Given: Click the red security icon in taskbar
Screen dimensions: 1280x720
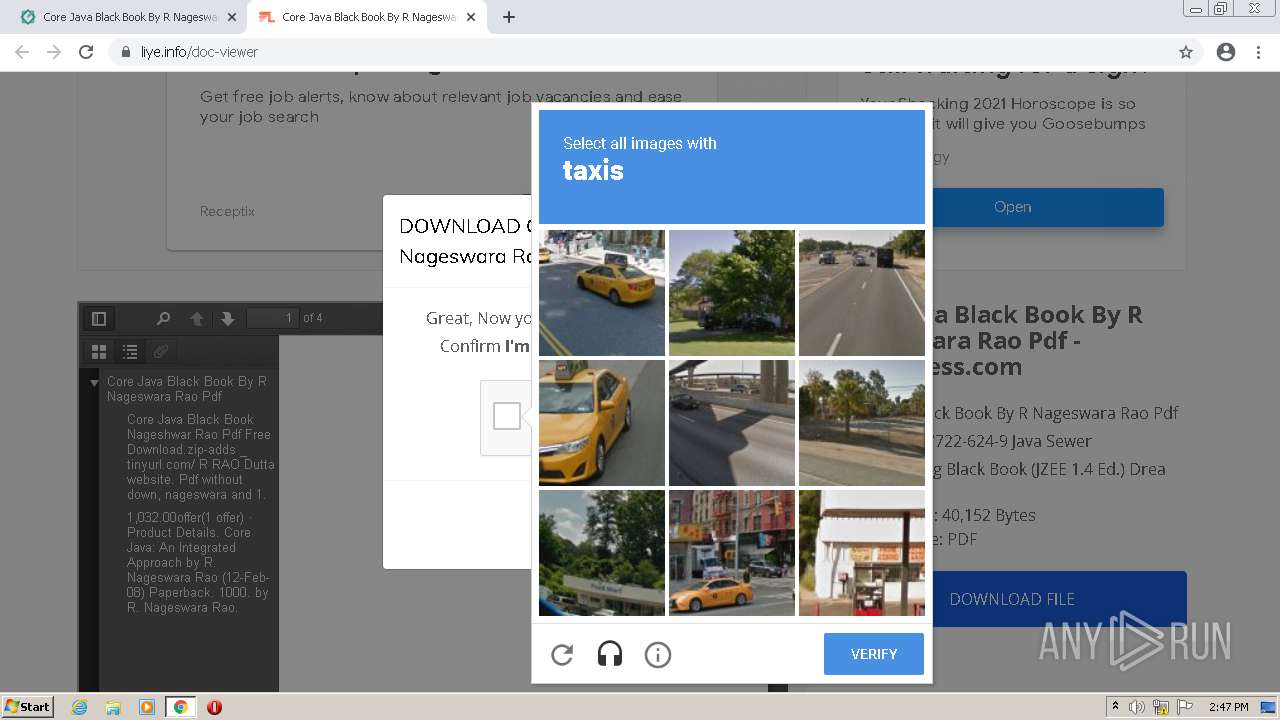Looking at the screenshot, I should (x=214, y=707).
